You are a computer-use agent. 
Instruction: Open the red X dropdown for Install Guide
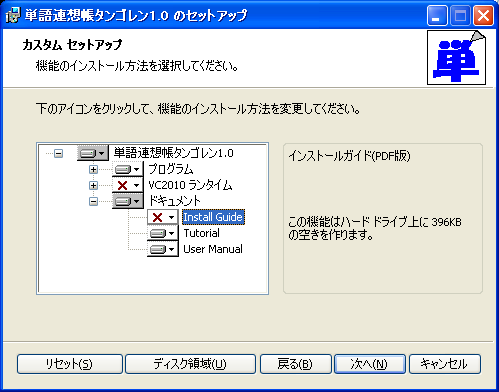(163, 217)
